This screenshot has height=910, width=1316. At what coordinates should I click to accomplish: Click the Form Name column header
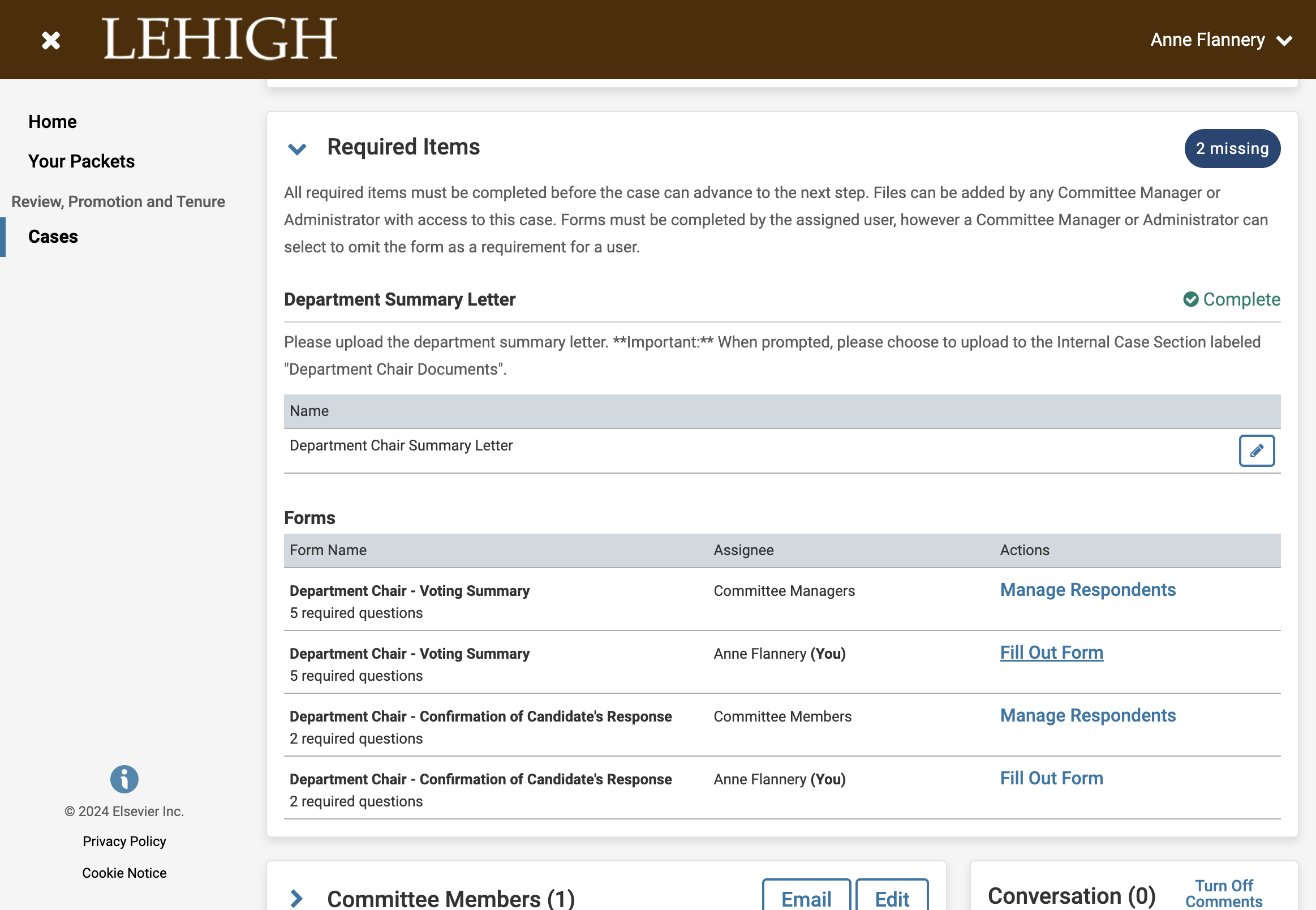pyautogui.click(x=328, y=550)
